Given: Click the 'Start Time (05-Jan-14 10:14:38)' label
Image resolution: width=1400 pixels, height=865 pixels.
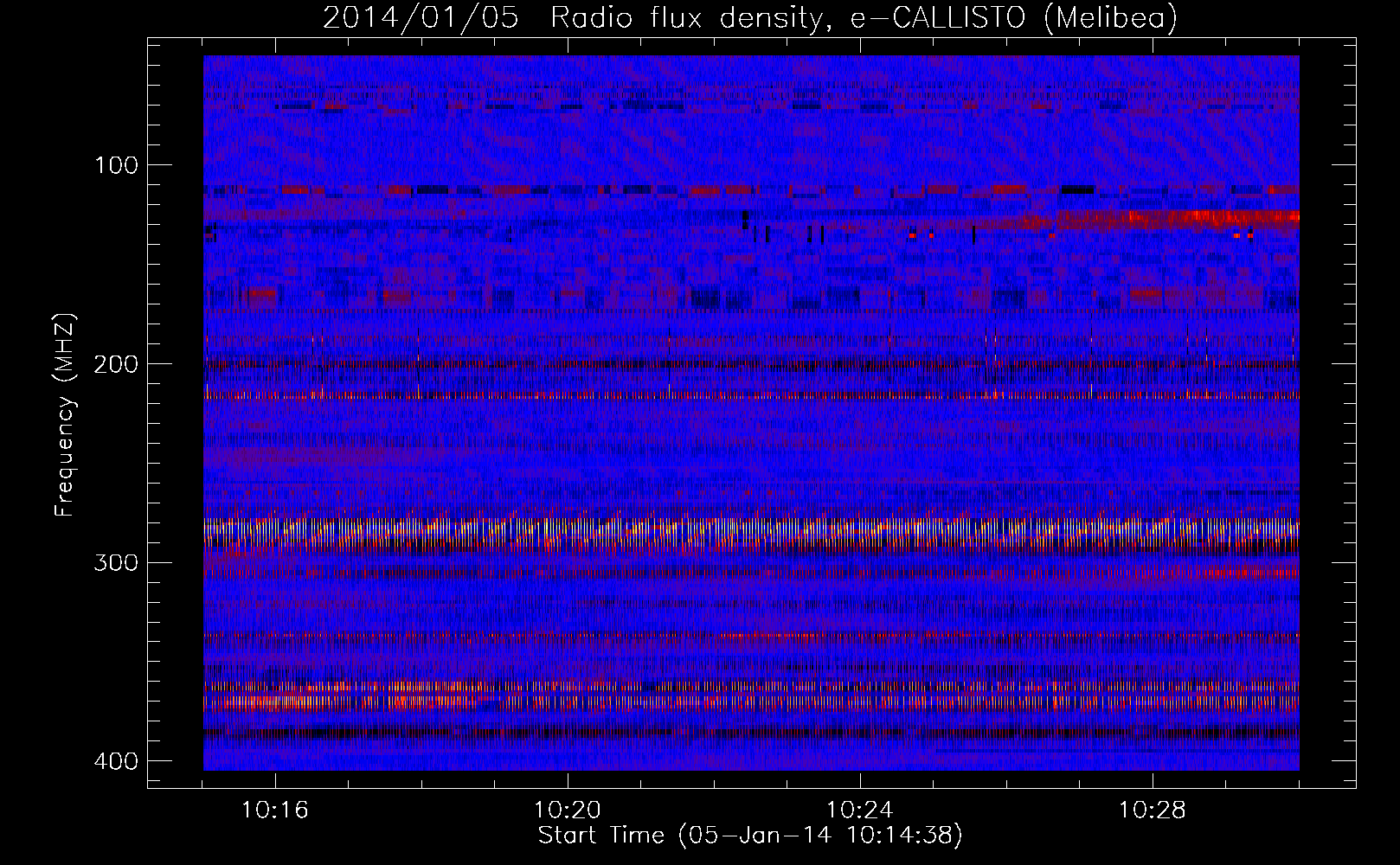Looking at the screenshot, I should [750, 836].
